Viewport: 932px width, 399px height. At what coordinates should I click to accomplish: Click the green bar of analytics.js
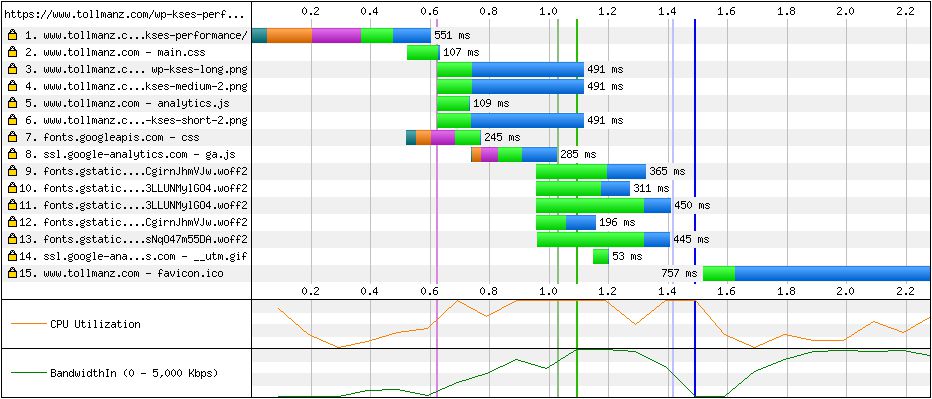pyautogui.click(x=454, y=103)
